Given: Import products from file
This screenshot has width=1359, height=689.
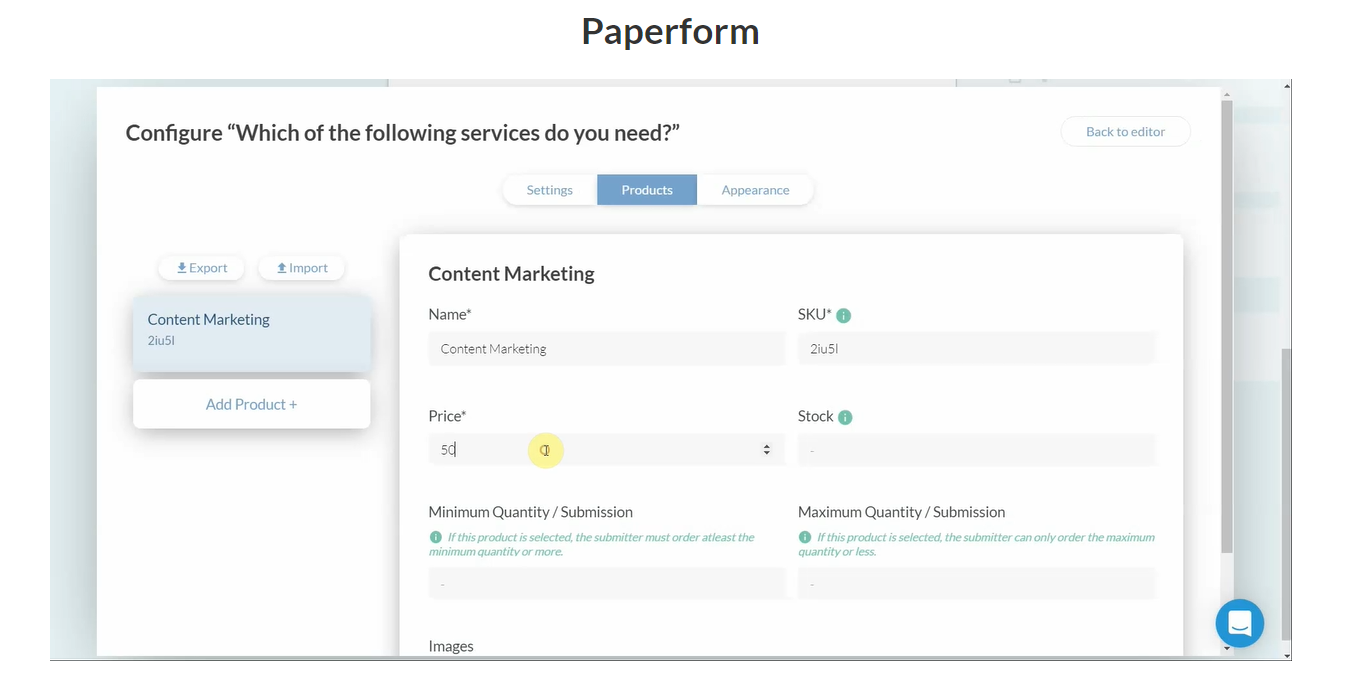Looking at the screenshot, I should [302, 268].
